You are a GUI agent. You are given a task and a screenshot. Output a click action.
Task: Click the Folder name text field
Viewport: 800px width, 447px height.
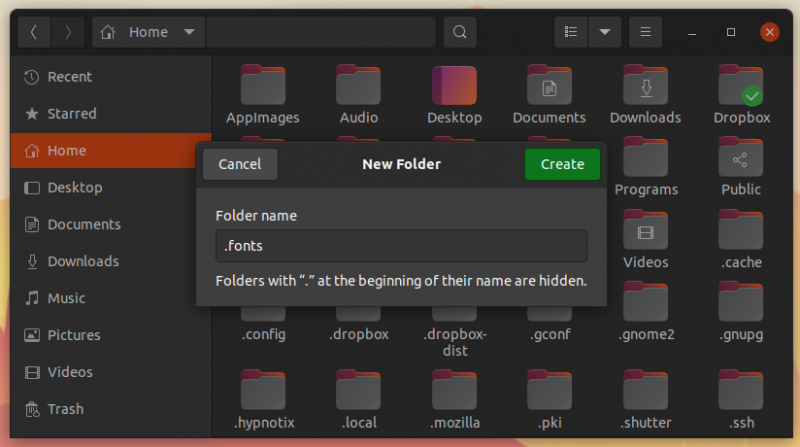(x=401, y=246)
